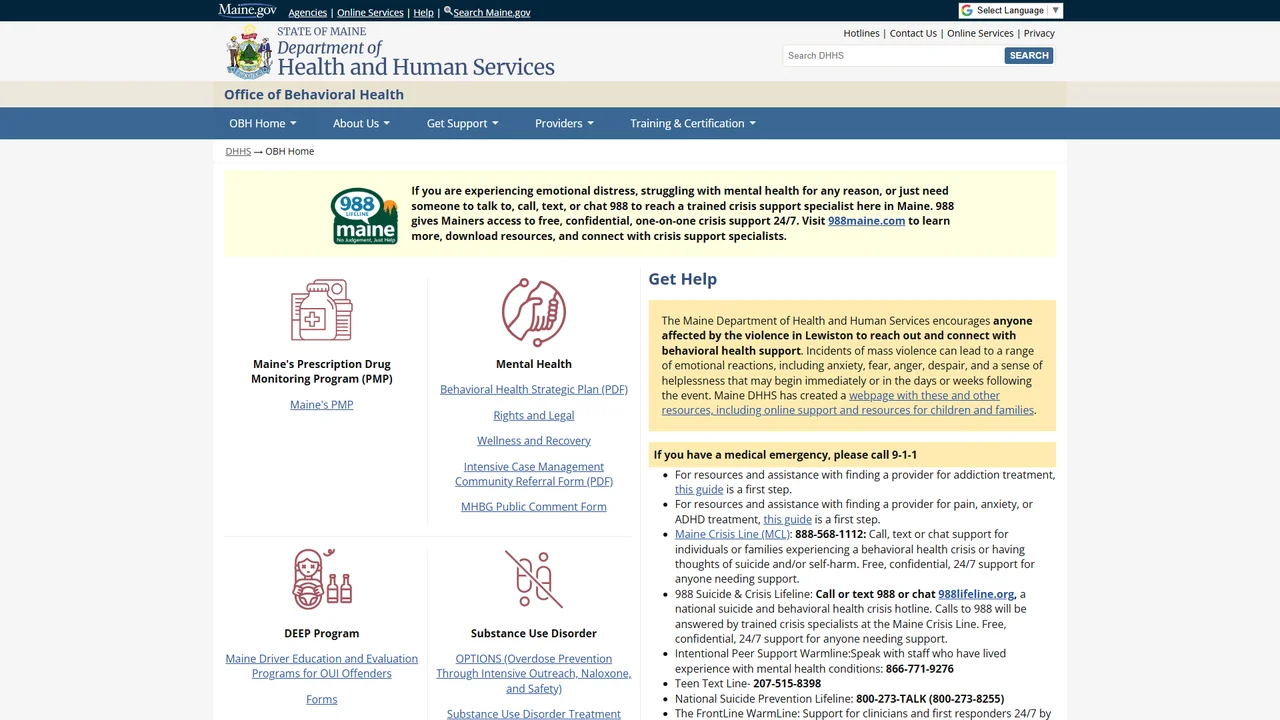Open the Maine's PMP link
The image size is (1280, 720).
[322, 405]
